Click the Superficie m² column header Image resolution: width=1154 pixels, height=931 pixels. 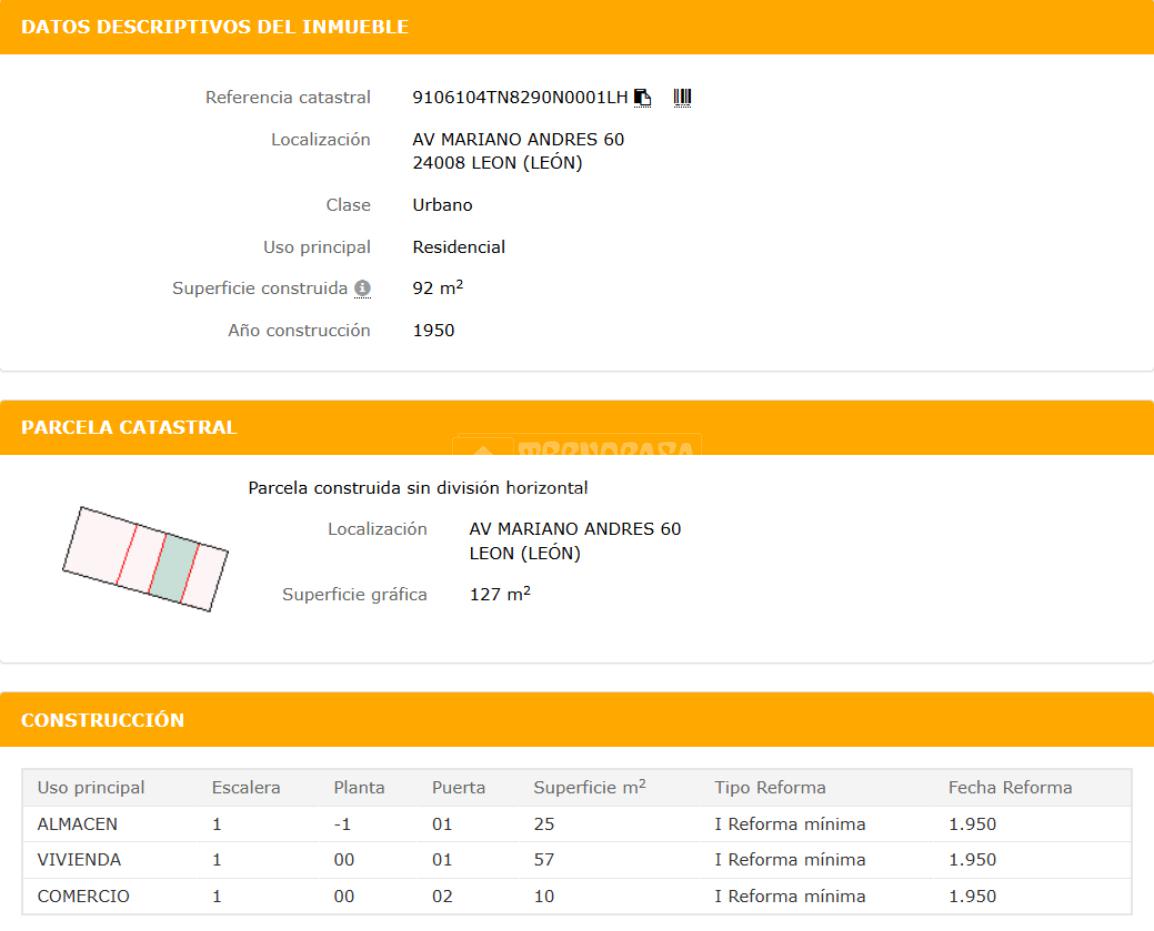pos(589,788)
